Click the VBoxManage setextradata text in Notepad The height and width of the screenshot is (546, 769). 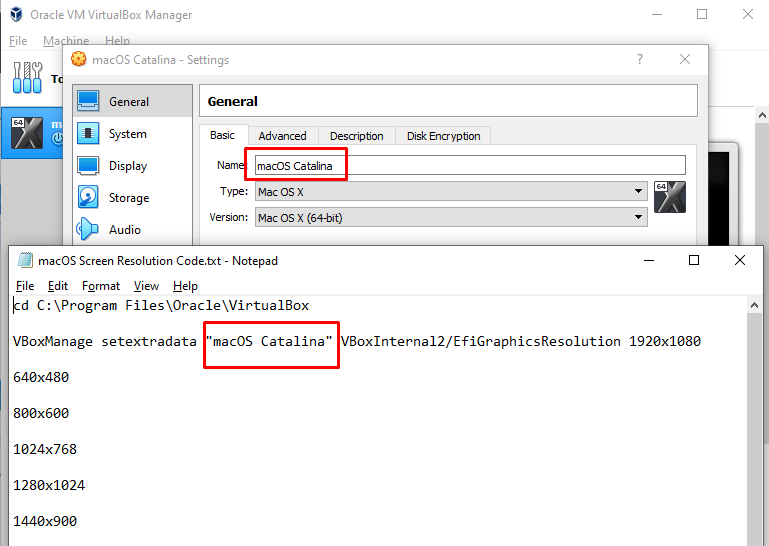pyautogui.click(x=104, y=341)
